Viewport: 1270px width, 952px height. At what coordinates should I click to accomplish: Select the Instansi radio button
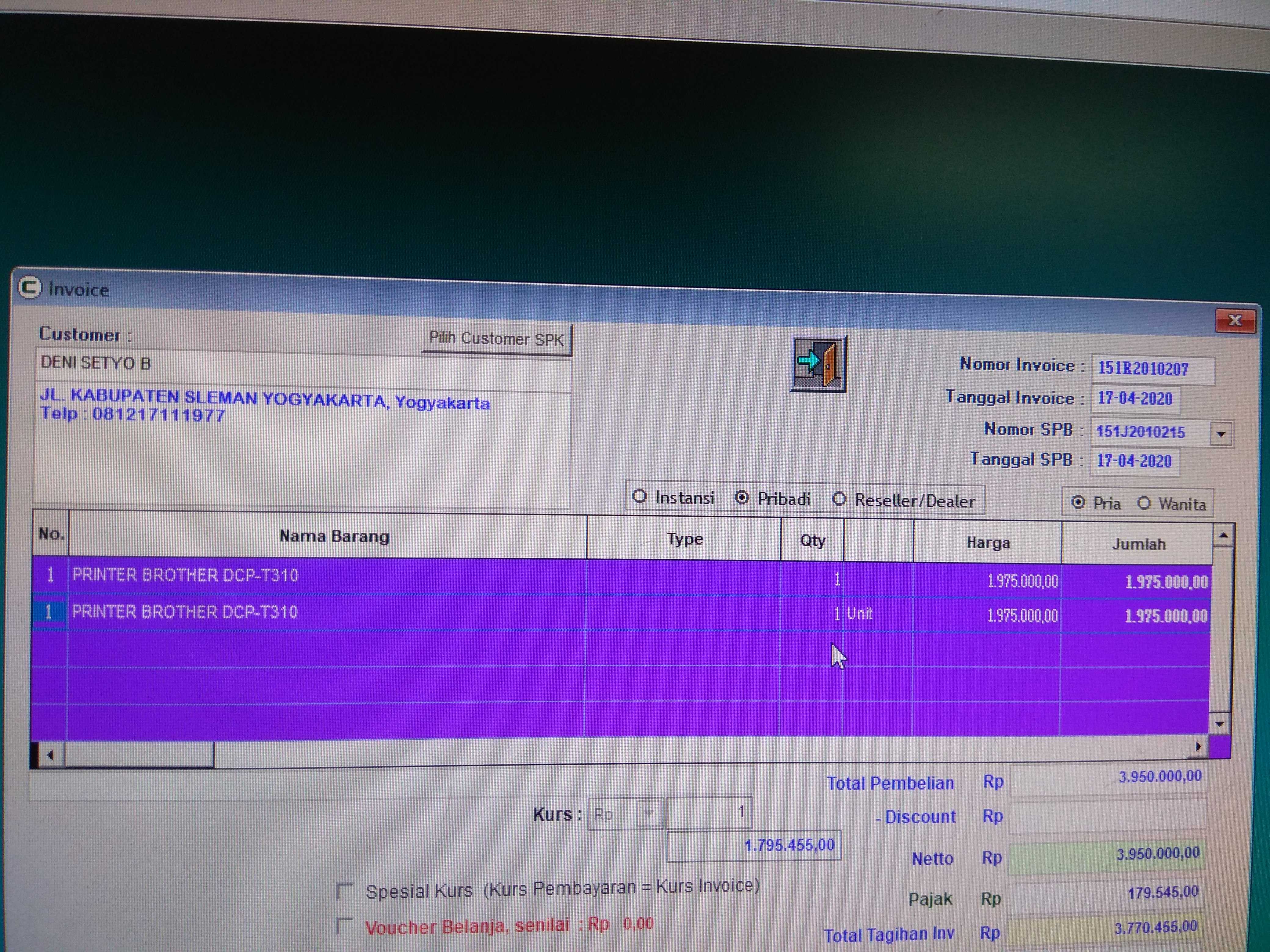(x=640, y=496)
